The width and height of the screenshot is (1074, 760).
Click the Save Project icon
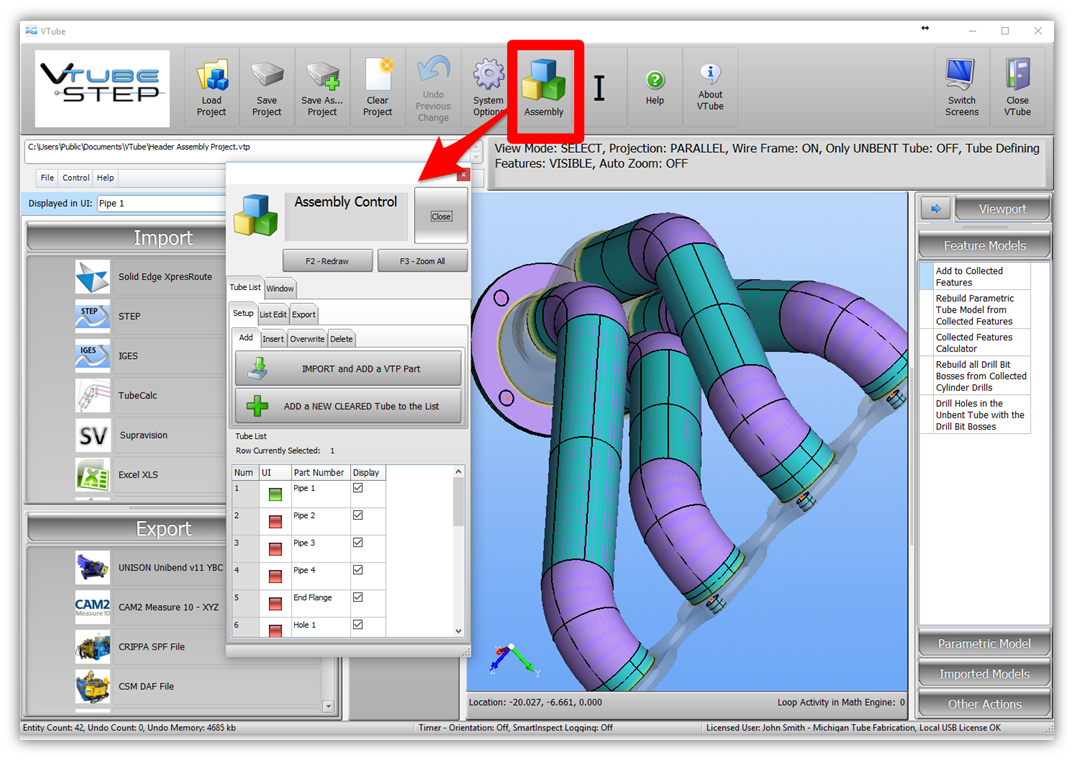[x=266, y=77]
